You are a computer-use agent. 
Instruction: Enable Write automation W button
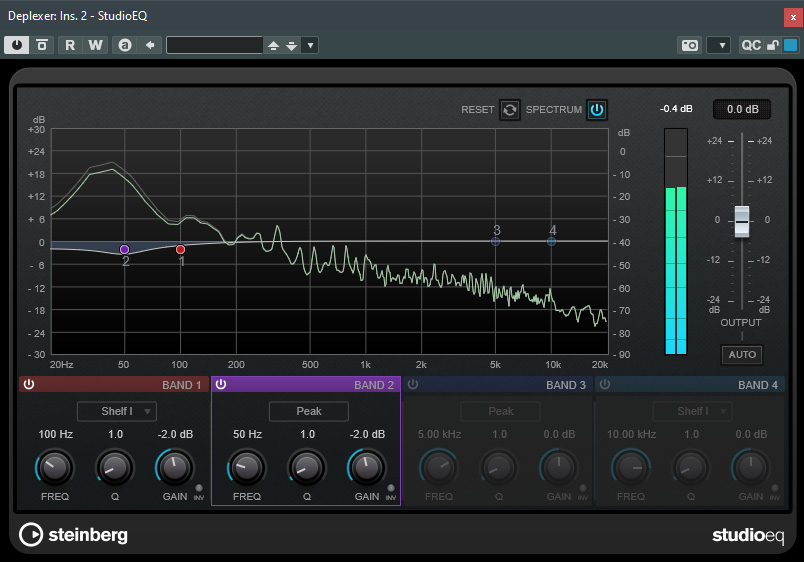click(x=95, y=45)
